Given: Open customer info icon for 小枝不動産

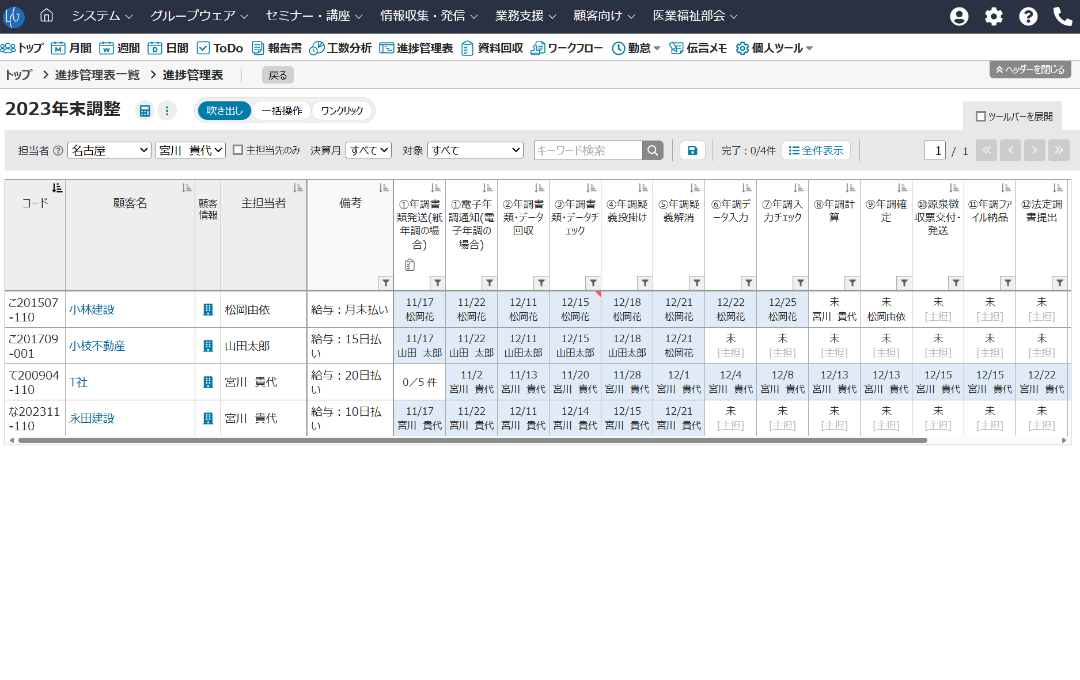Looking at the screenshot, I should [208, 346].
